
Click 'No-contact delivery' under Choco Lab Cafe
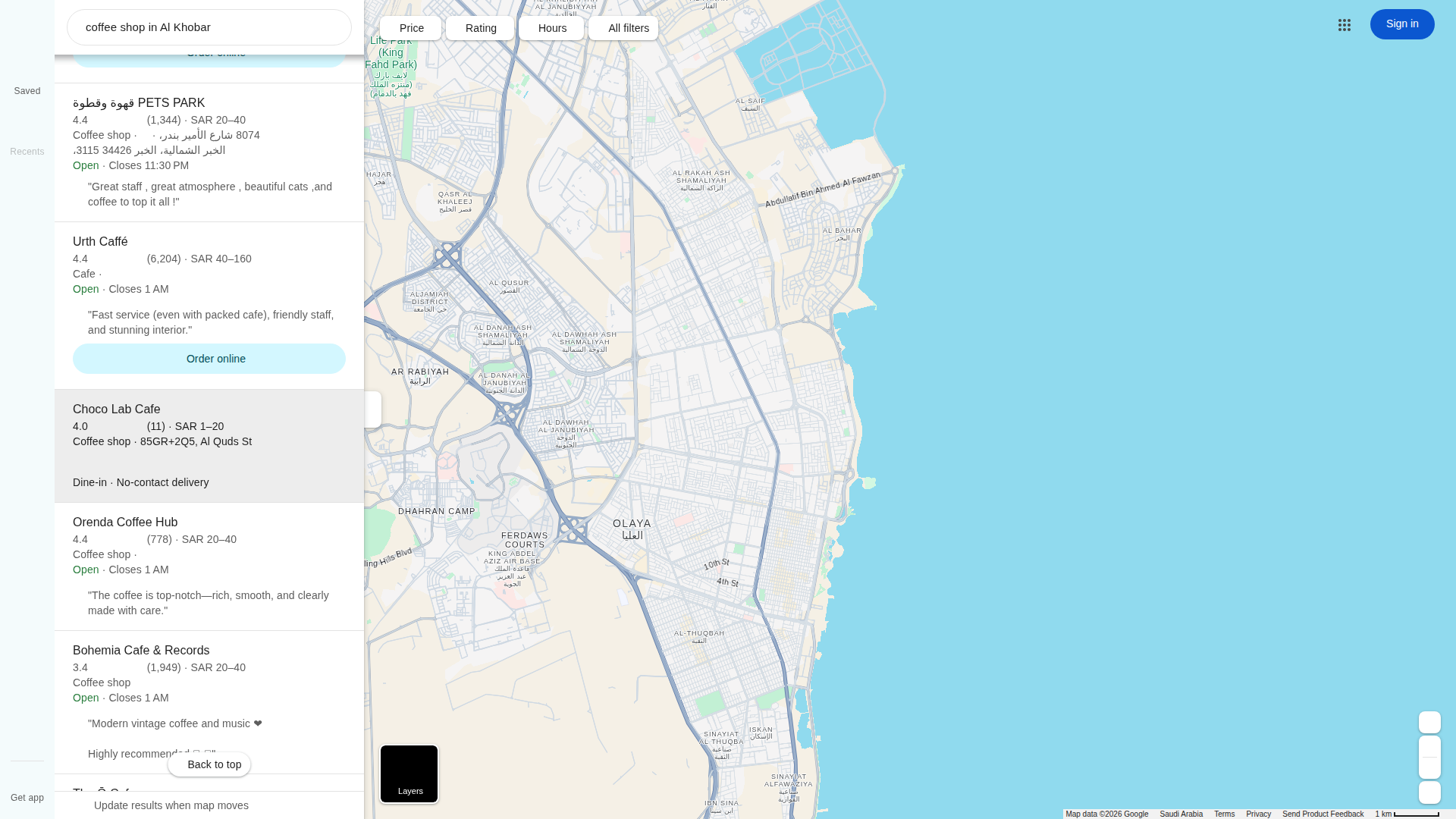pyautogui.click(x=162, y=482)
